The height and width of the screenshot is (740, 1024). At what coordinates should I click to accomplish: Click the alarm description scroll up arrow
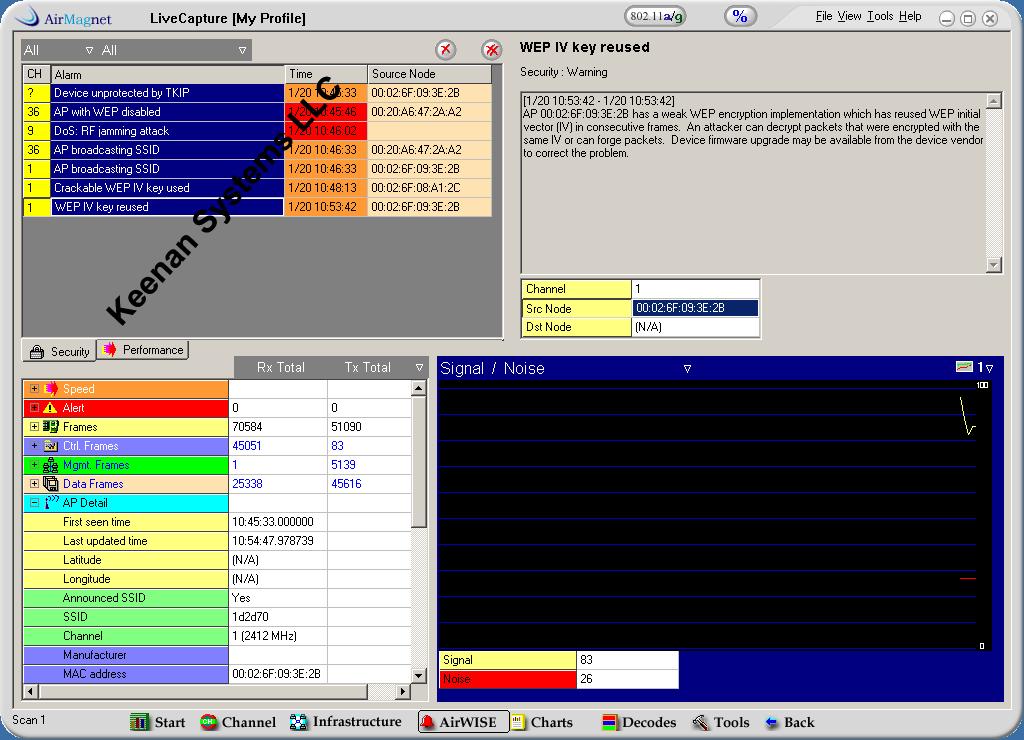point(993,101)
